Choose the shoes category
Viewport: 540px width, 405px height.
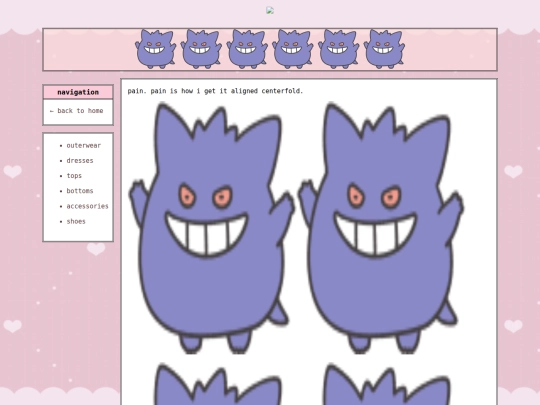76,221
